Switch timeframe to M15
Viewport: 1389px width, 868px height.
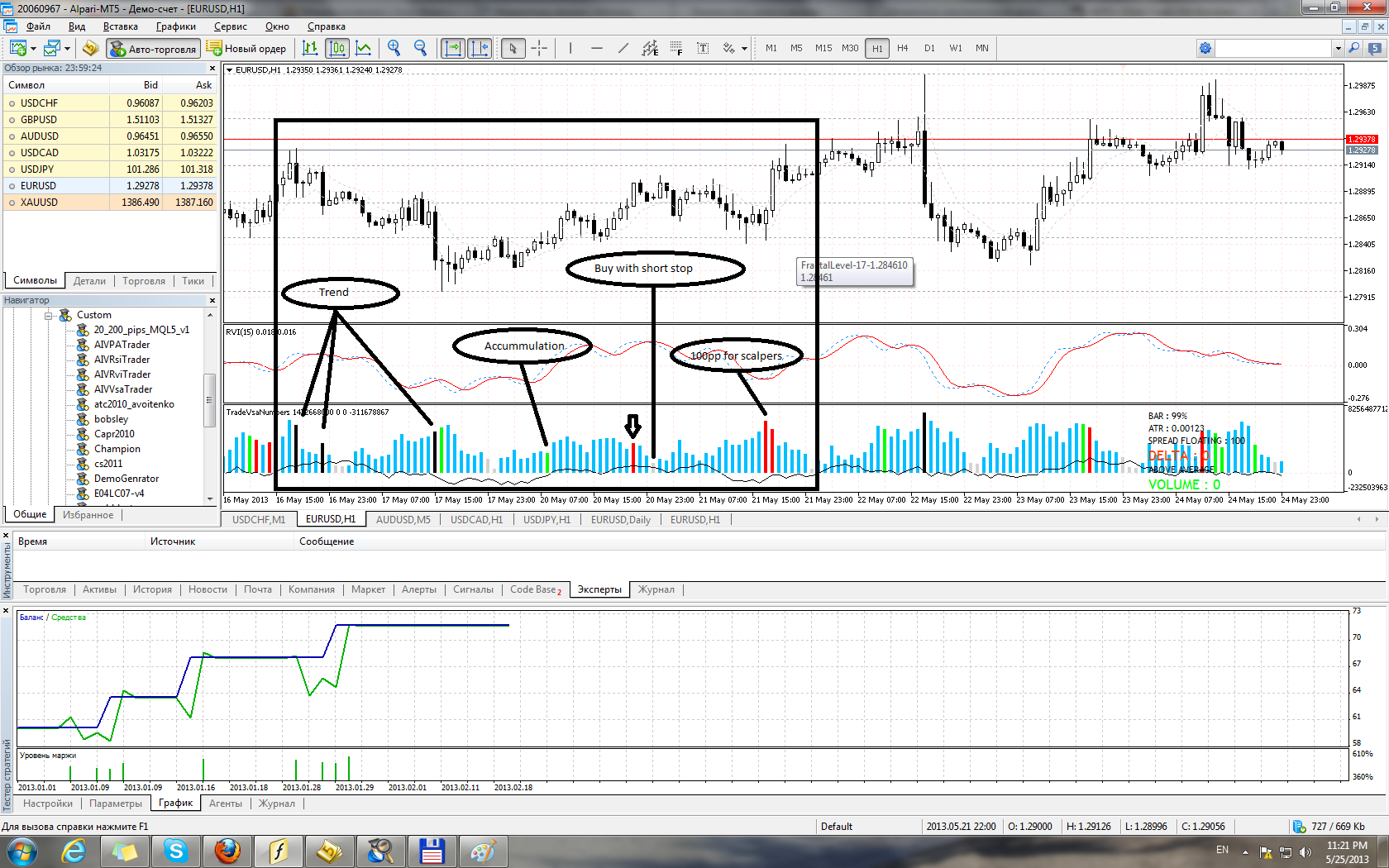[x=823, y=48]
